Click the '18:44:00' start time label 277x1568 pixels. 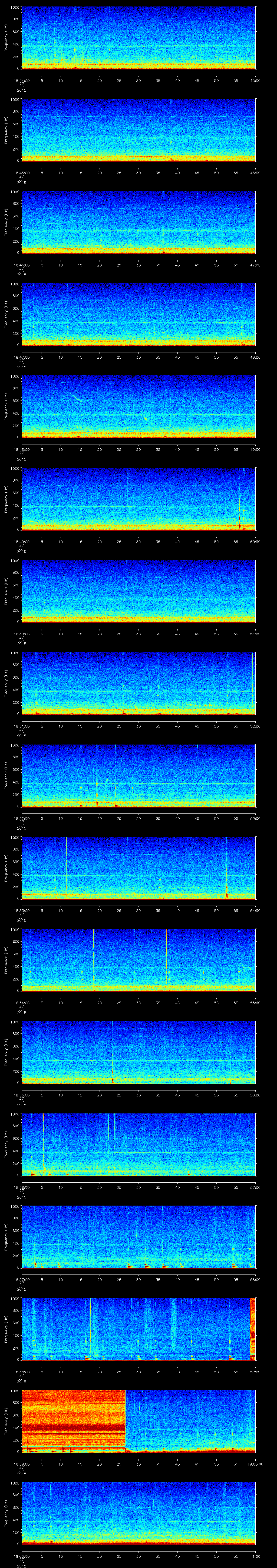tap(21, 80)
